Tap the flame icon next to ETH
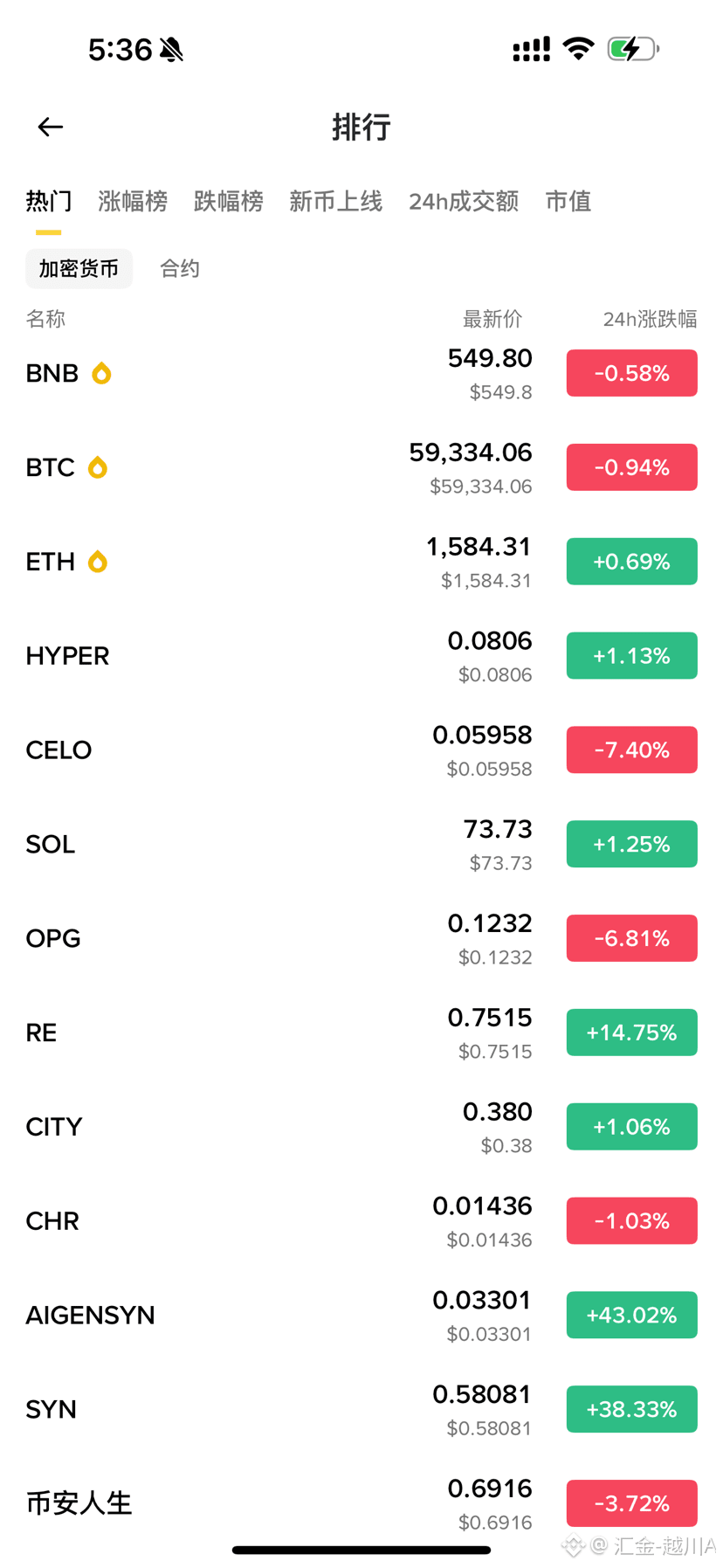 (98, 562)
